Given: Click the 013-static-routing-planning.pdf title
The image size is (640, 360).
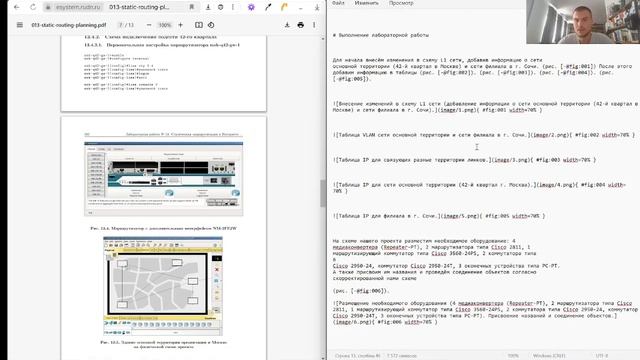Looking at the screenshot, I should point(69,25).
